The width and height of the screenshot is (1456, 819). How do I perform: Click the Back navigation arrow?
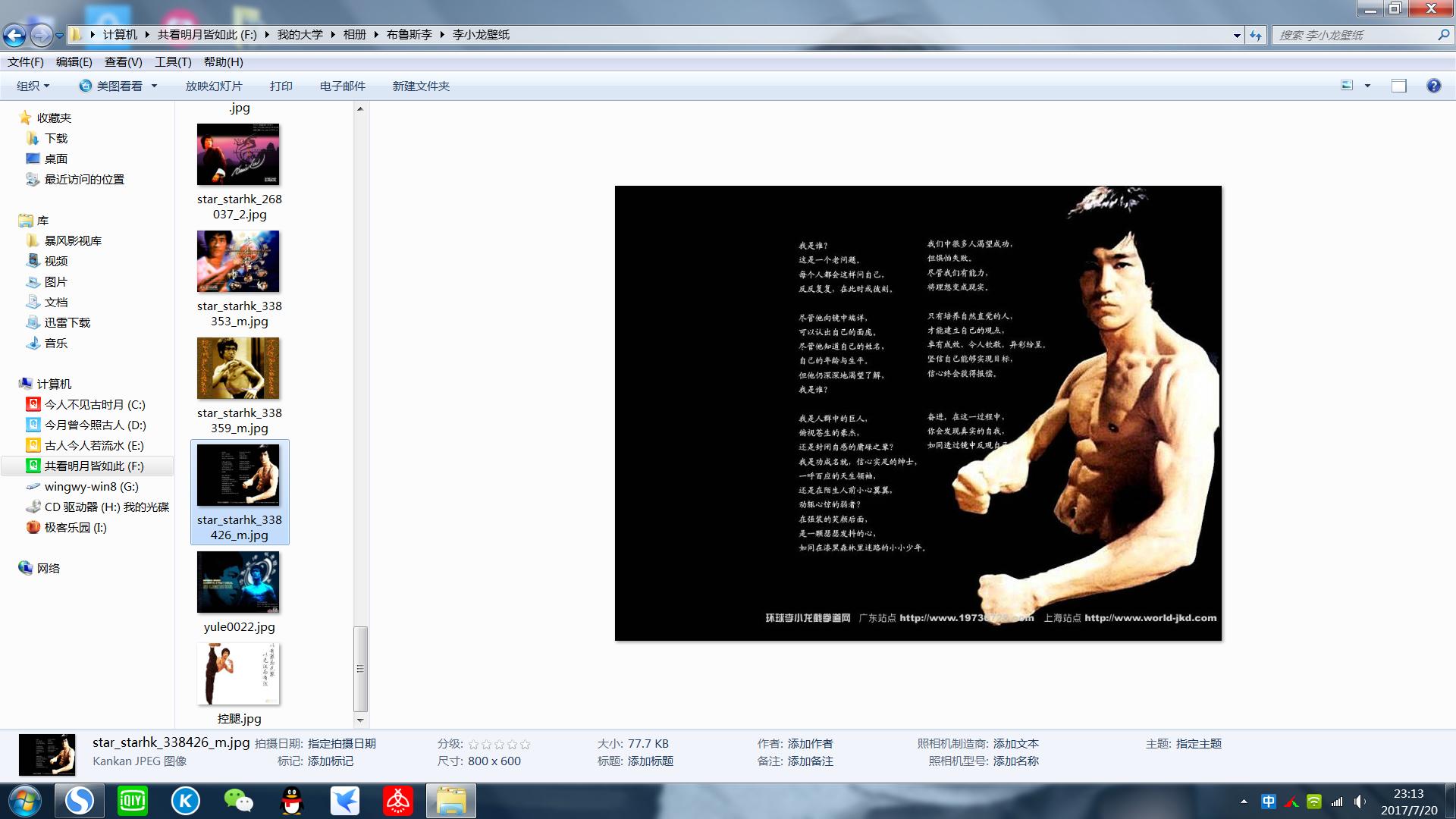coord(14,35)
